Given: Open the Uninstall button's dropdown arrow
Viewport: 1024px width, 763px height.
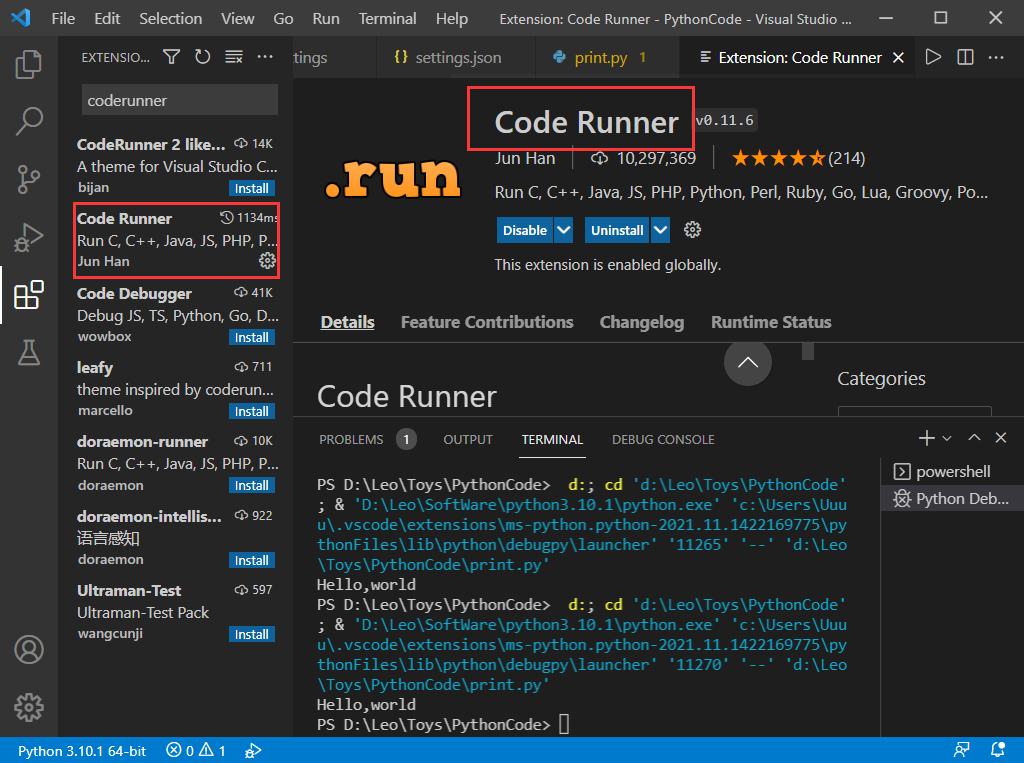Looking at the screenshot, I should [x=659, y=230].
